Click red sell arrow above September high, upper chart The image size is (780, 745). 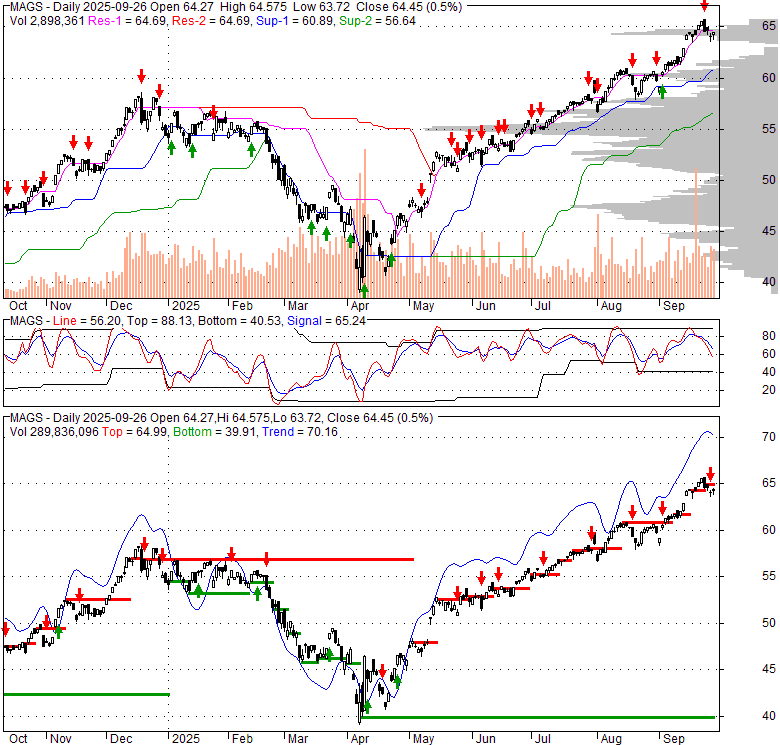[704, 6]
